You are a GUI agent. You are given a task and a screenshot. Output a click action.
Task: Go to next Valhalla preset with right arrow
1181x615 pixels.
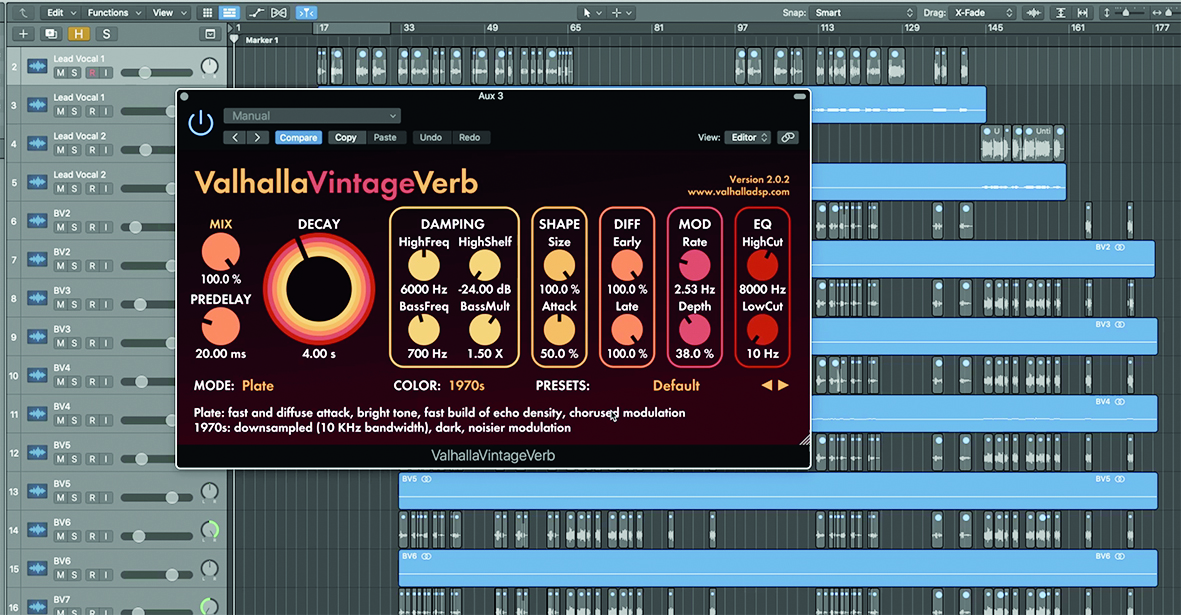pyautogui.click(x=783, y=385)
